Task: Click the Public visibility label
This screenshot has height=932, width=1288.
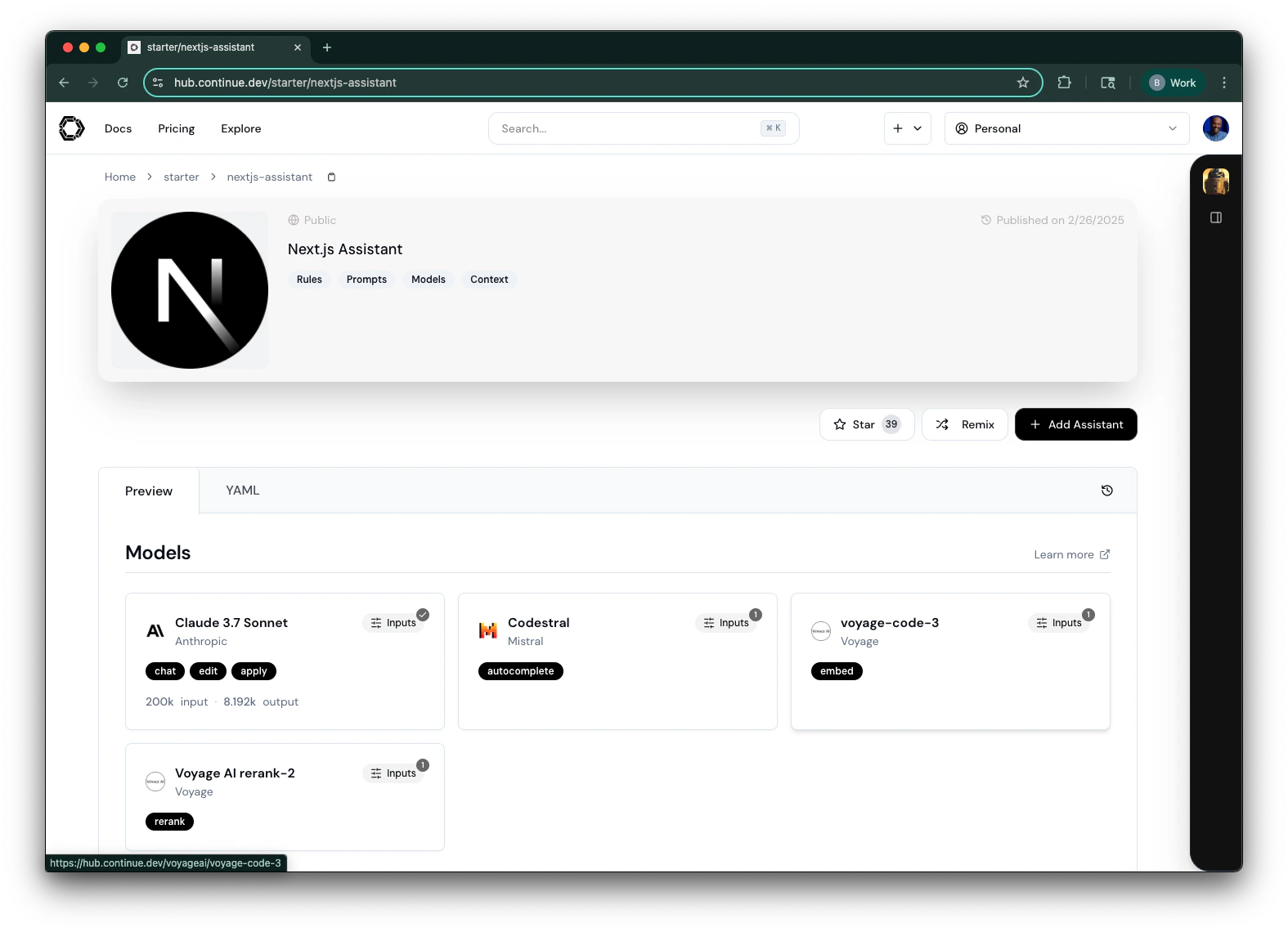Action: coord(312,220)
